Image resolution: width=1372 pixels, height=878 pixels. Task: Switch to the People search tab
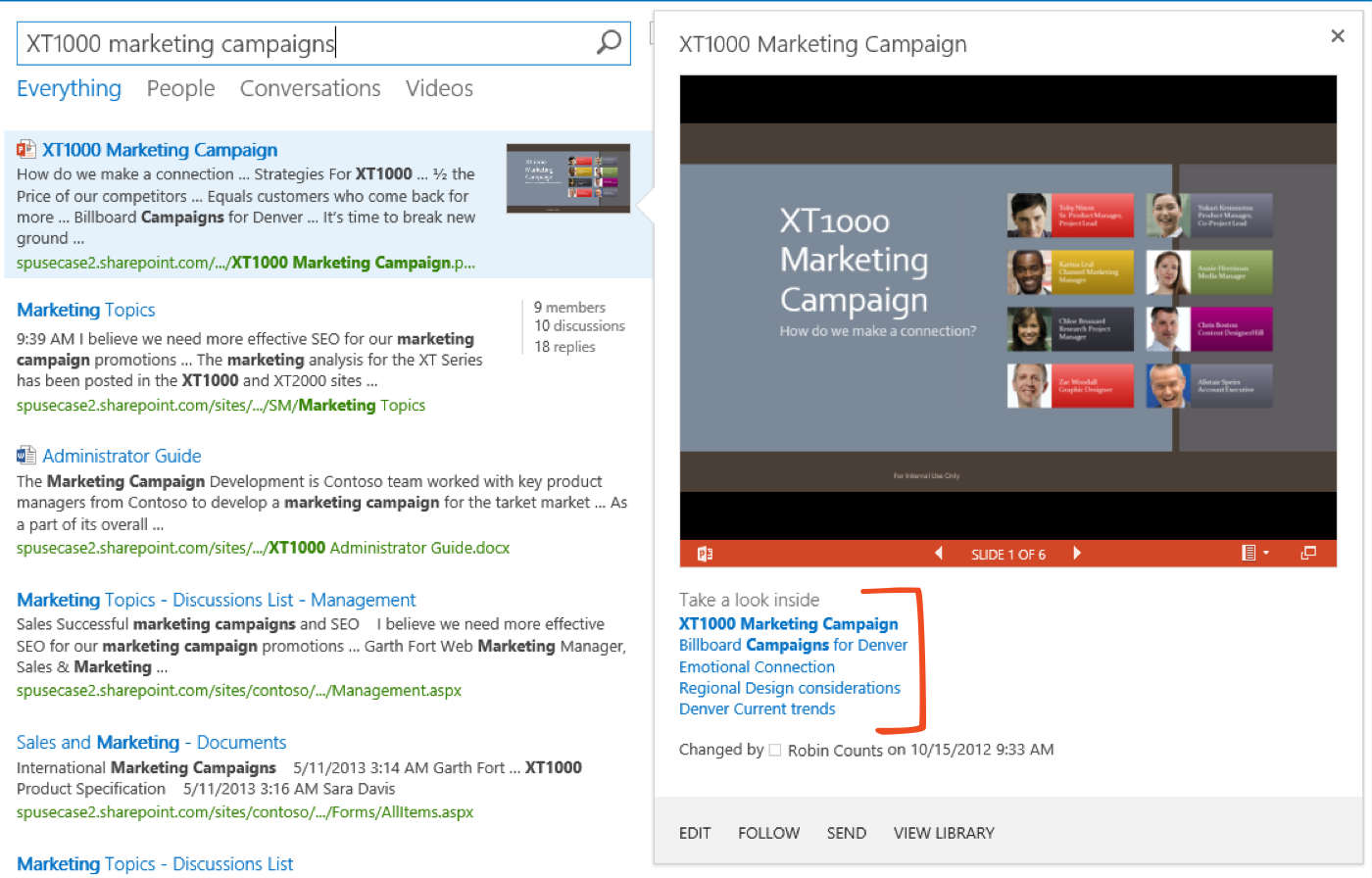[x=180, y=88]
